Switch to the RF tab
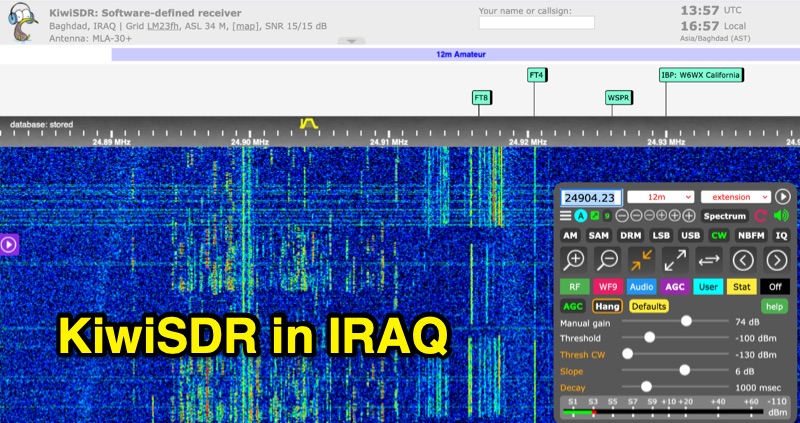800x423 pixels. point(574,287)
